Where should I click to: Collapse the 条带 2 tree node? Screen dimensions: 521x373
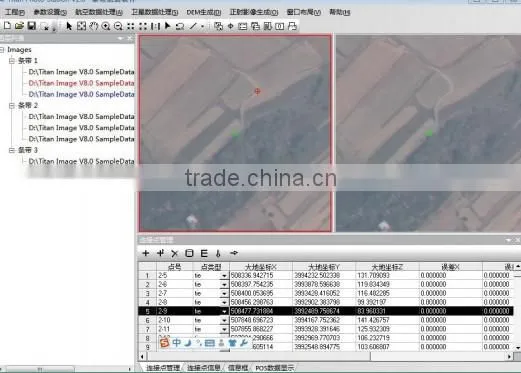tap(12, 105)
